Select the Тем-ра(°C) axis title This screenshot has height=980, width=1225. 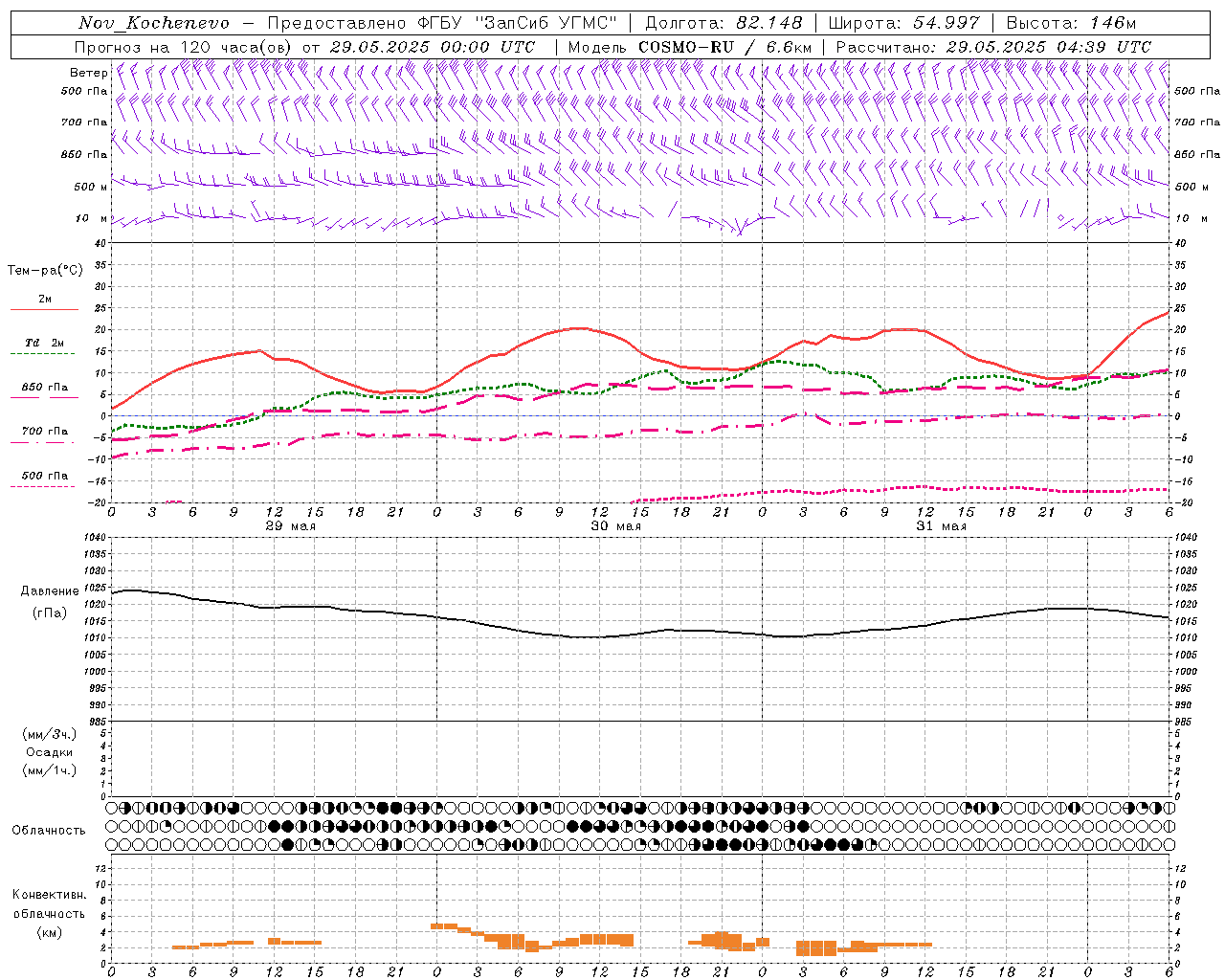(45, 271)
